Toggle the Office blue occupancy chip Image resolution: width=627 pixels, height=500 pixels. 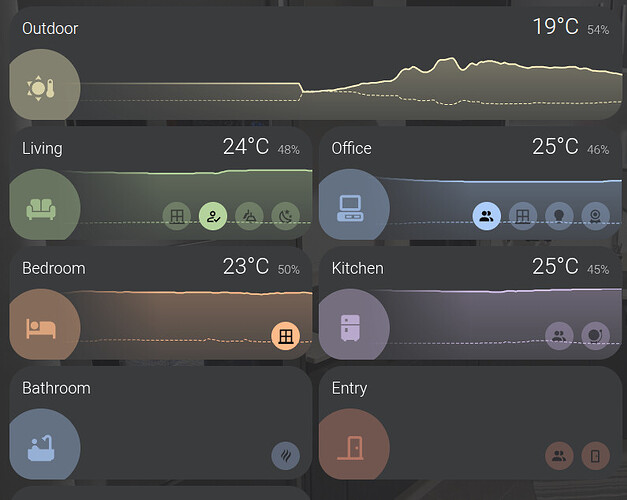pos(487,216)
